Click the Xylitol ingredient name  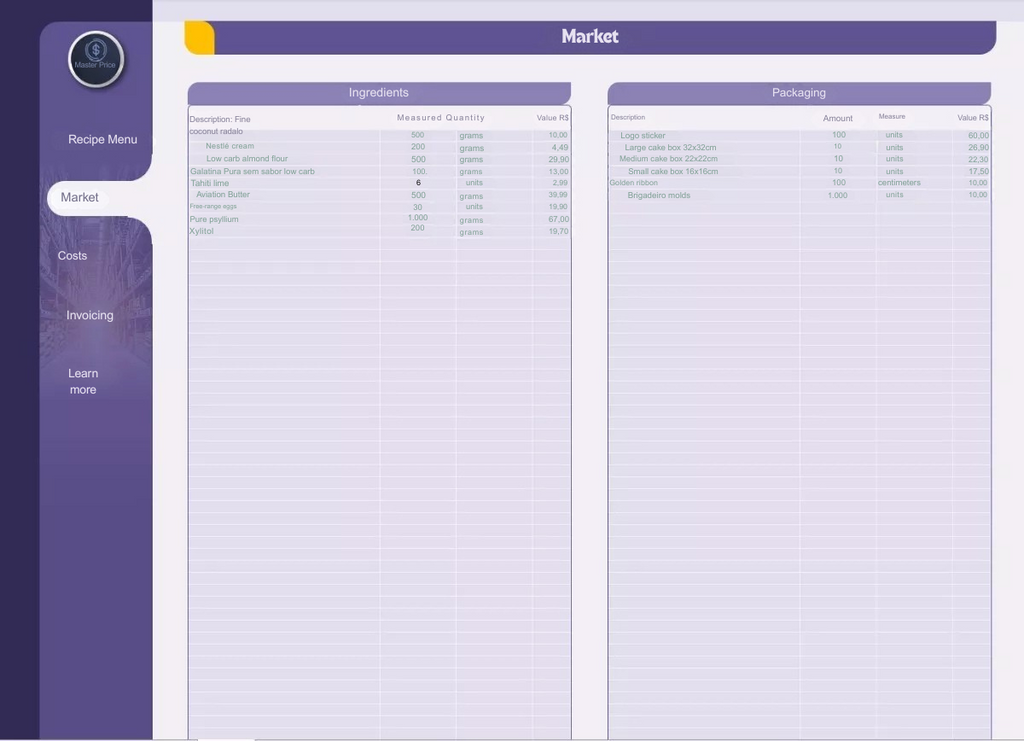point(202,231)
